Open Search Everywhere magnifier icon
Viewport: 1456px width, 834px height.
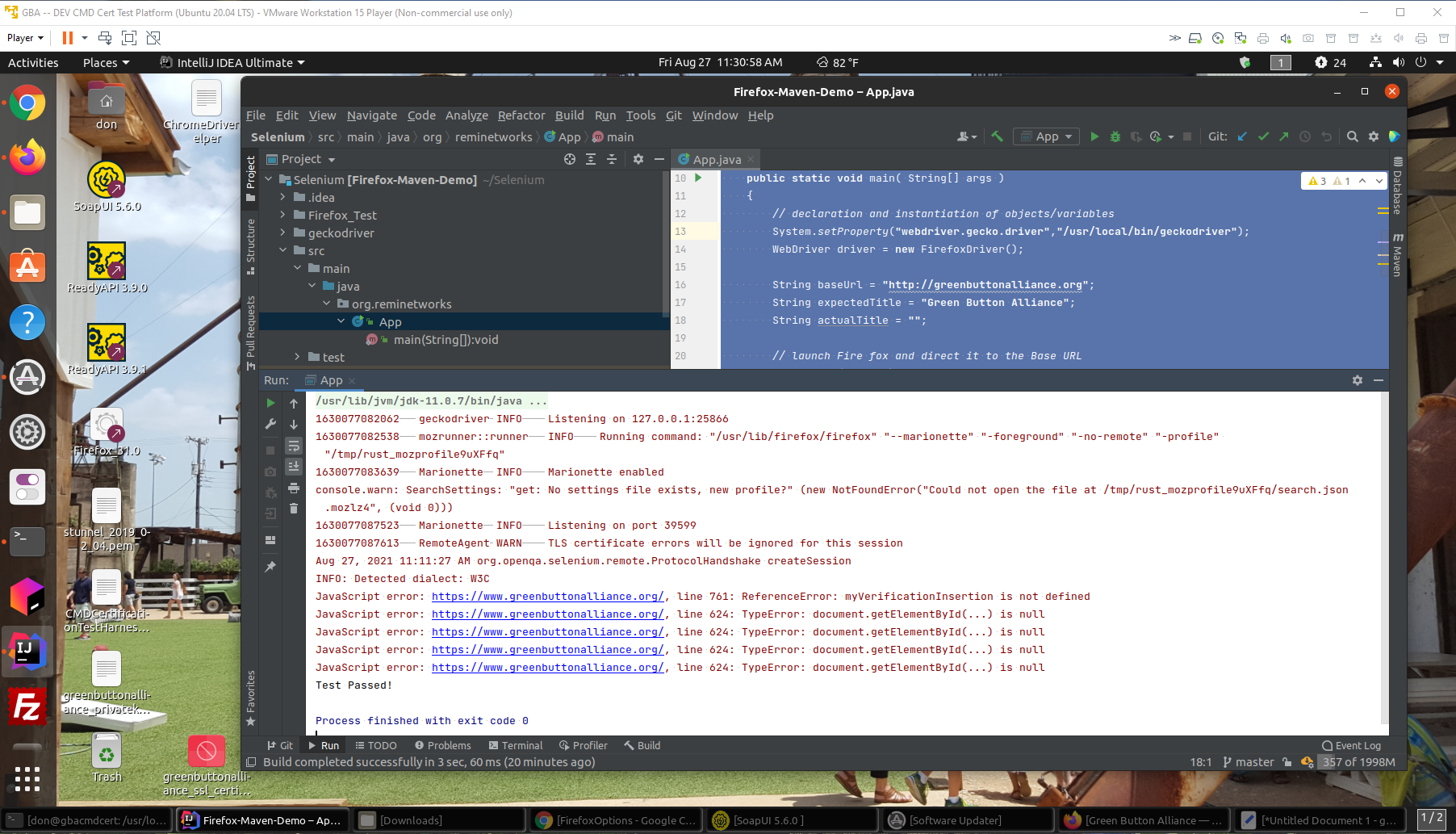[1353, 136]
